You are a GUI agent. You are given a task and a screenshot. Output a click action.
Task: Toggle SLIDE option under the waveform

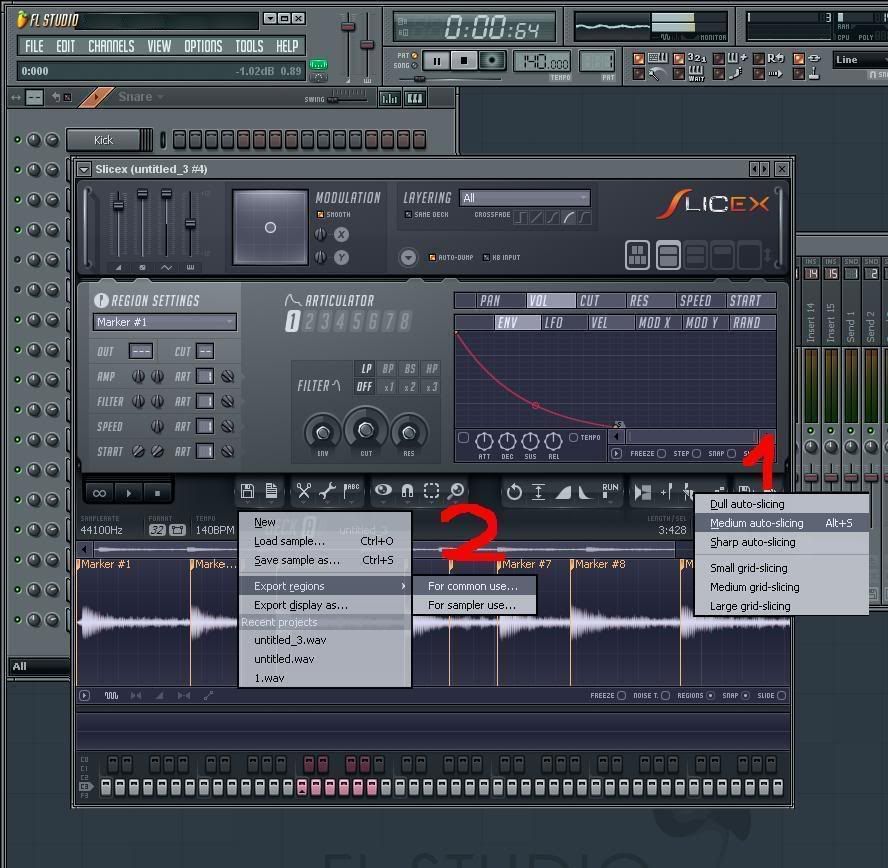tap(782, 696)
